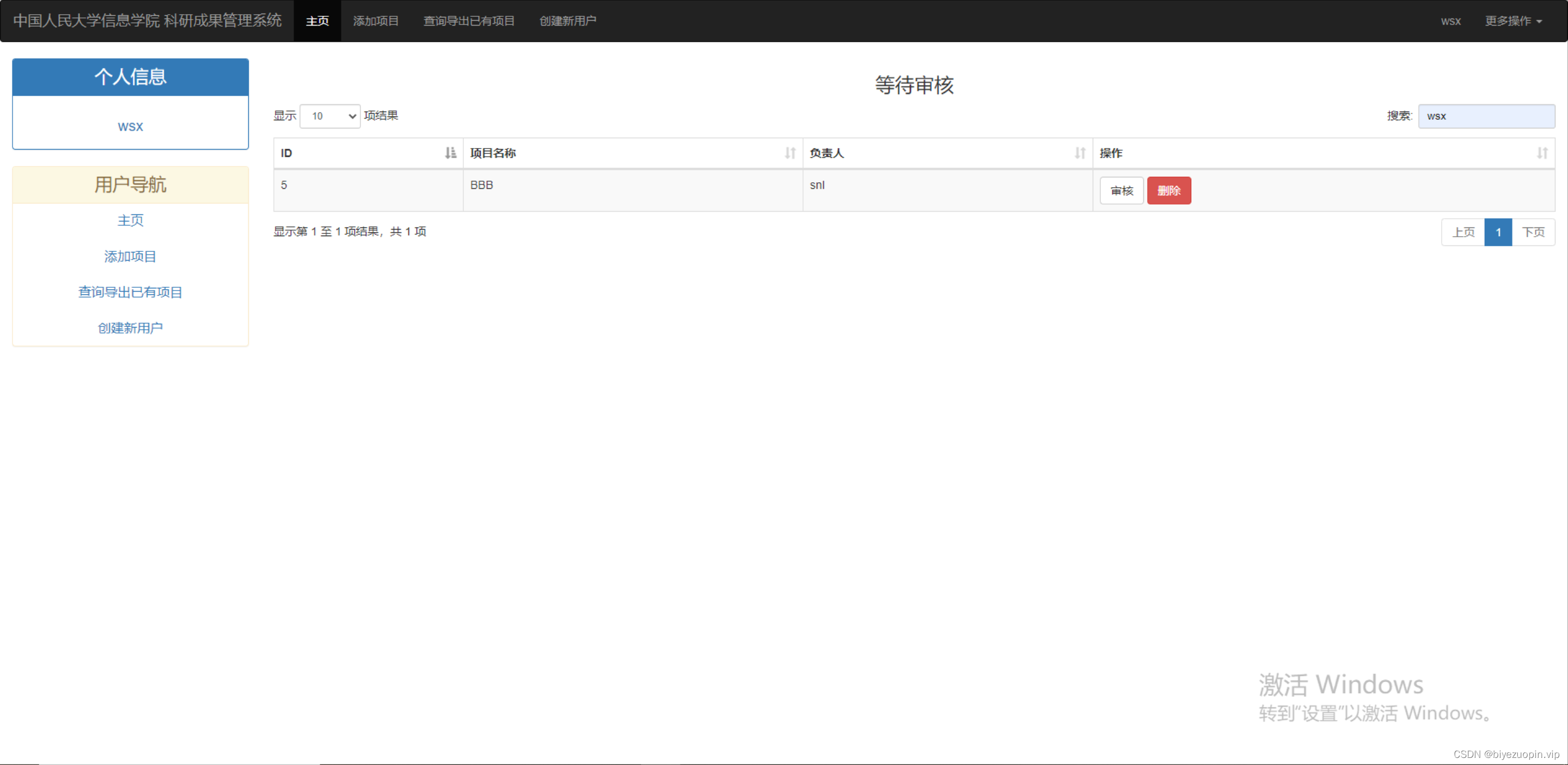Expand the wsx account menu in navbar

[1450, 21]
